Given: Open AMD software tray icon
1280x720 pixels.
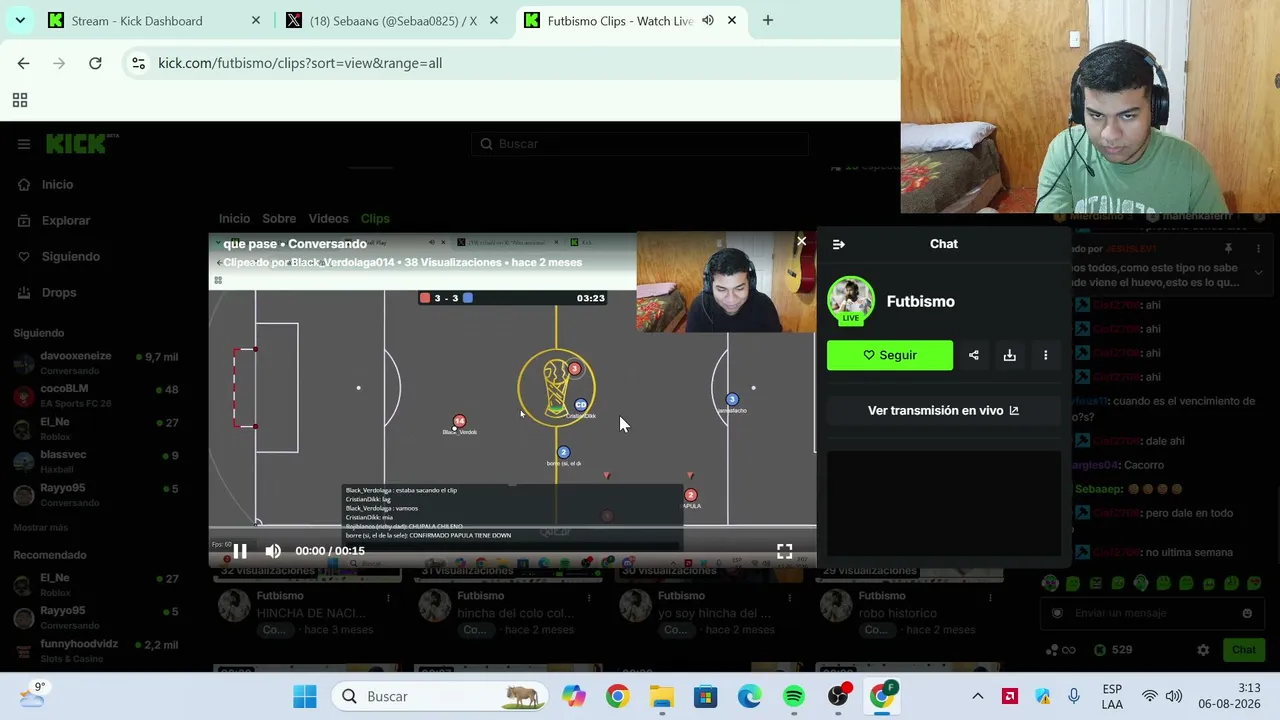Looking at the screenshot, I should 1010,696.
